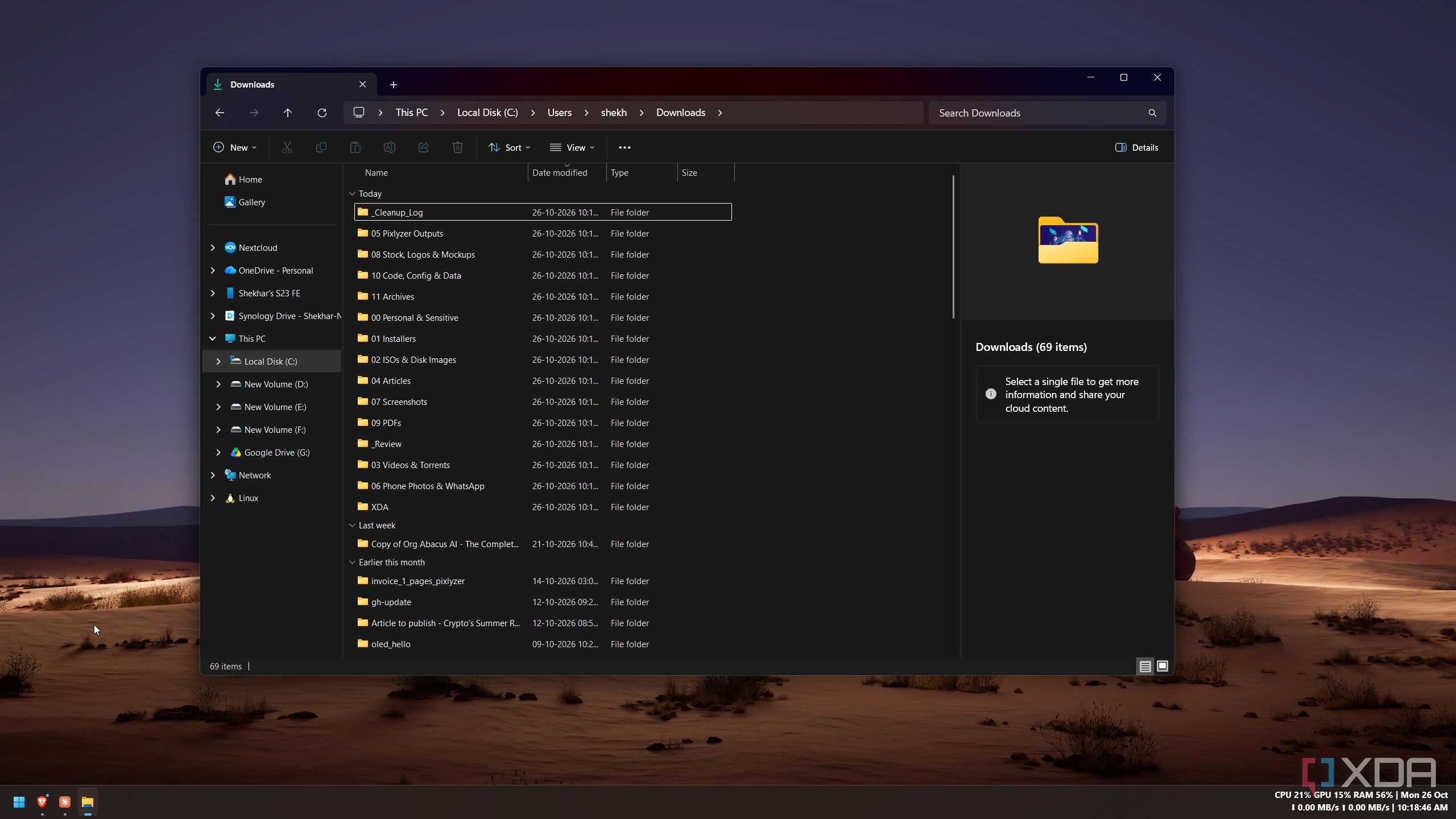The image size is (1456, 819).
Task: Open the See more ellipsis menu
Action: coord(624,147)
